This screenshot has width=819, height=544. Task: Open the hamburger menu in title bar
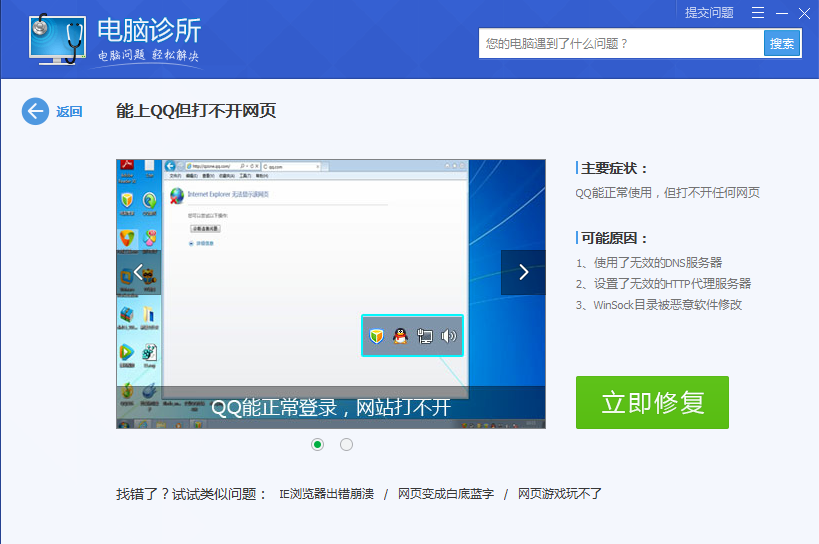(758, 13)
